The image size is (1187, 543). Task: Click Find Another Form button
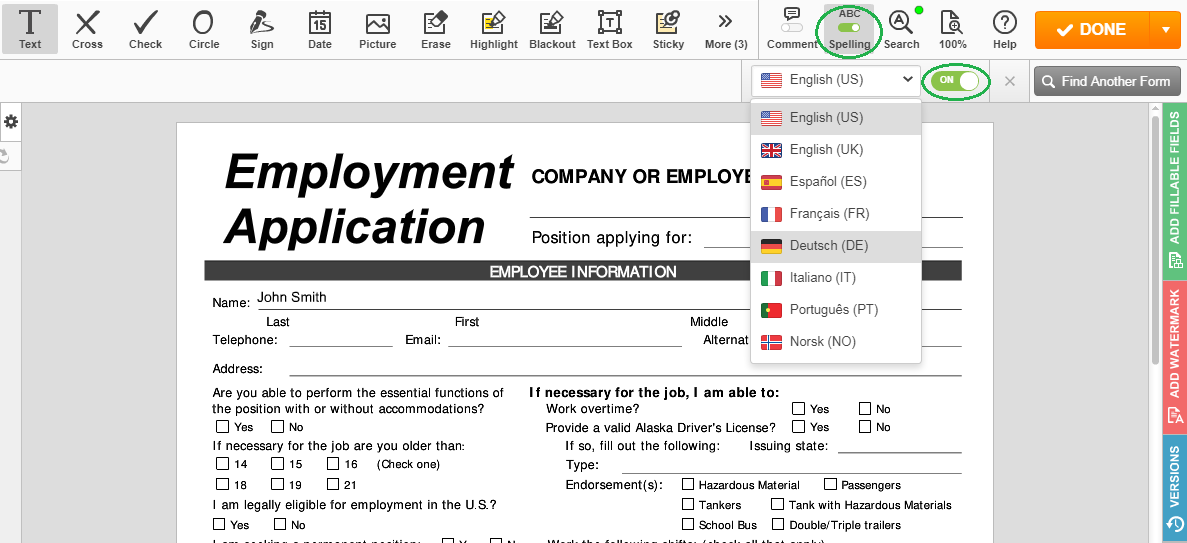1107,81
